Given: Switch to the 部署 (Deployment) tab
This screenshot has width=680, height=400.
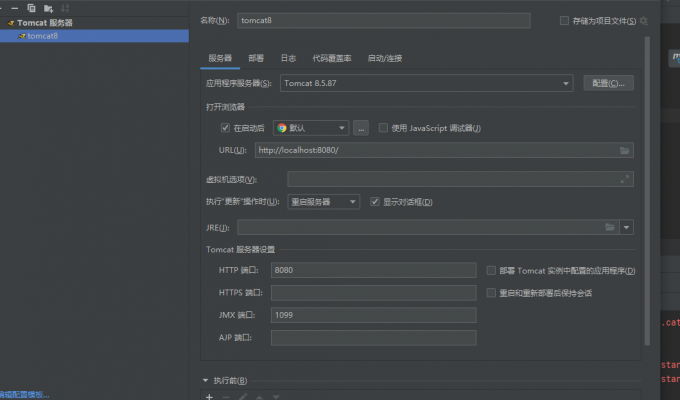Looking at the screenshot, I should (x=256, y=58).
